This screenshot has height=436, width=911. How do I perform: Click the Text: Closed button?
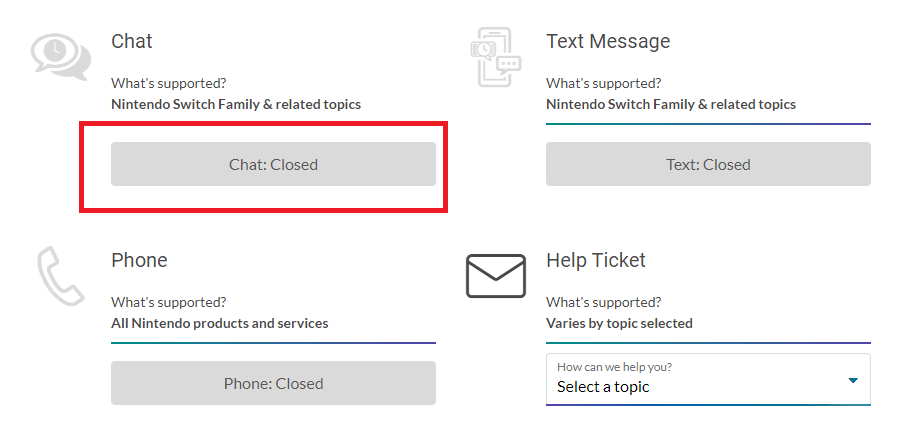pyautogui.click(x=708, y=165)
